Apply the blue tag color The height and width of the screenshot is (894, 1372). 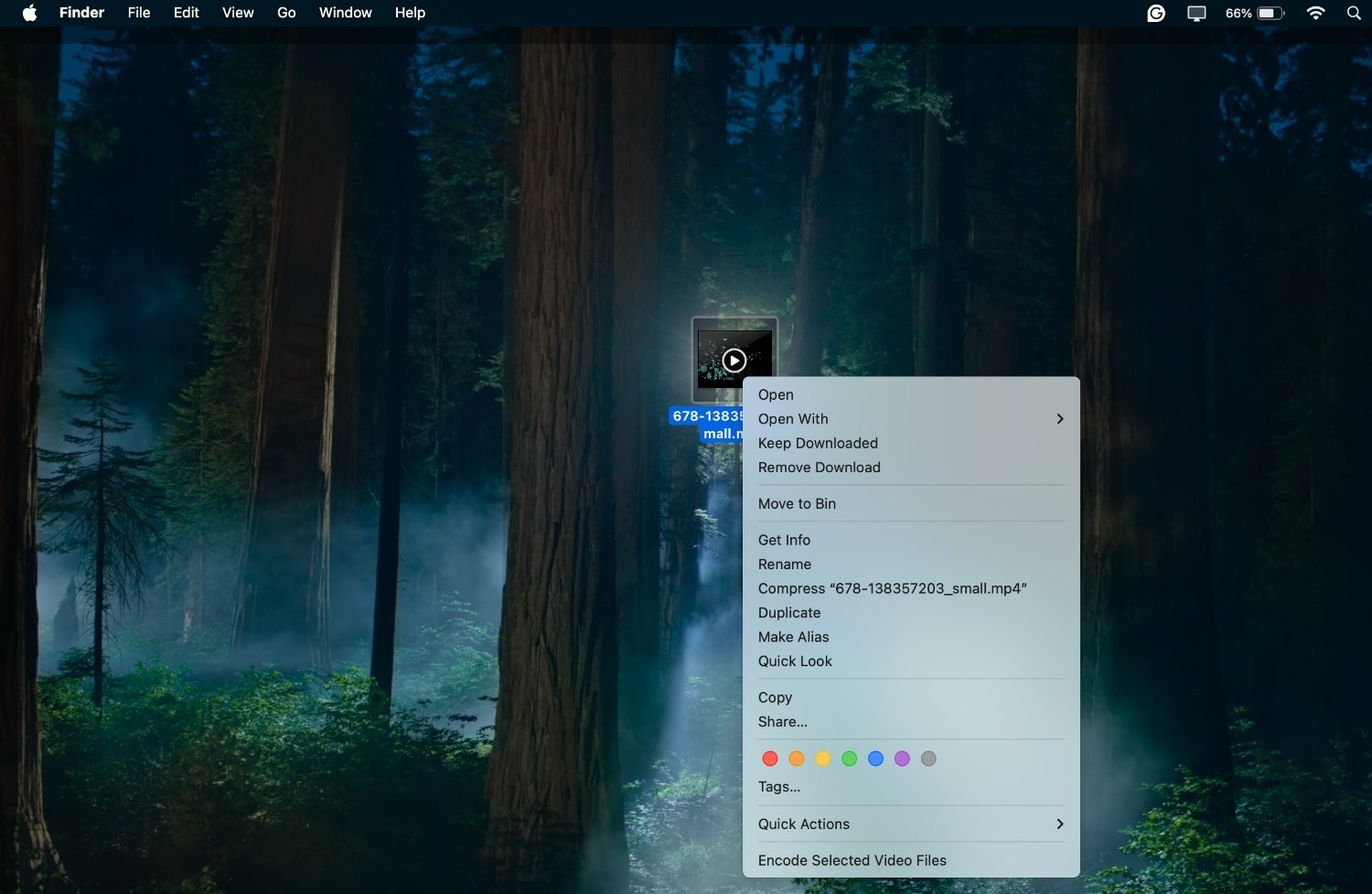[876, 759]
